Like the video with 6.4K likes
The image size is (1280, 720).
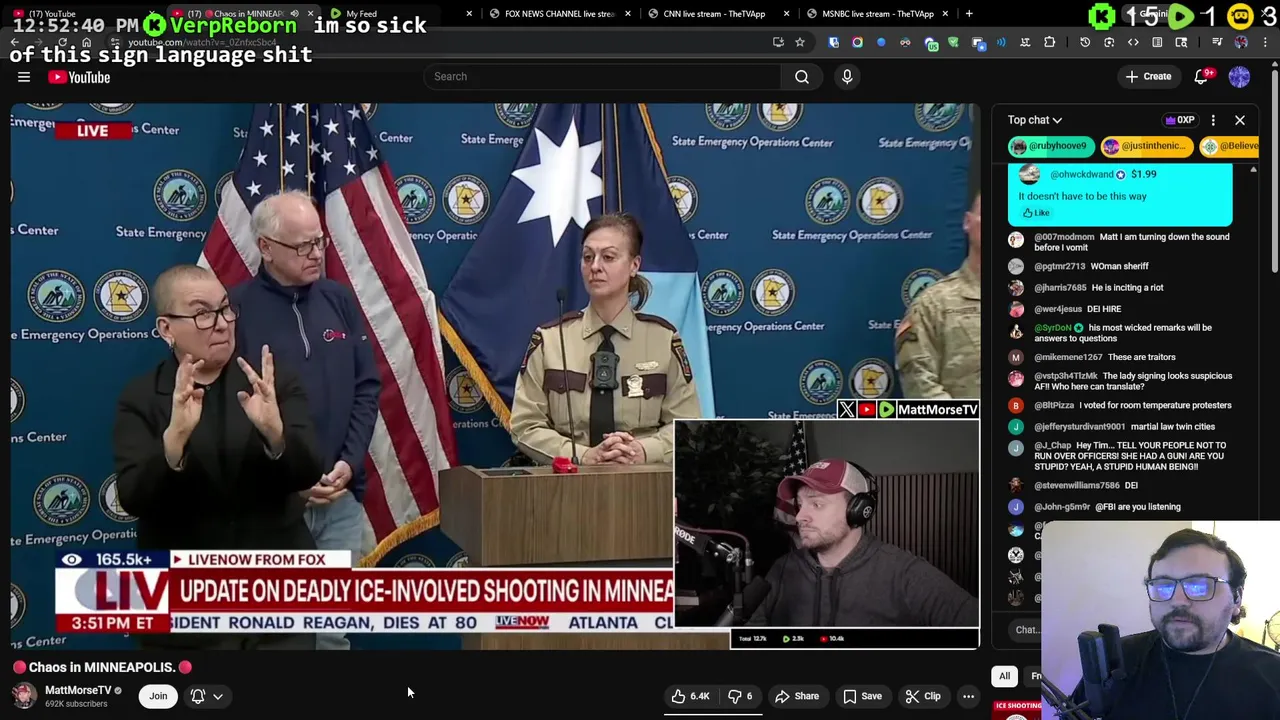[x=690, y=696]
